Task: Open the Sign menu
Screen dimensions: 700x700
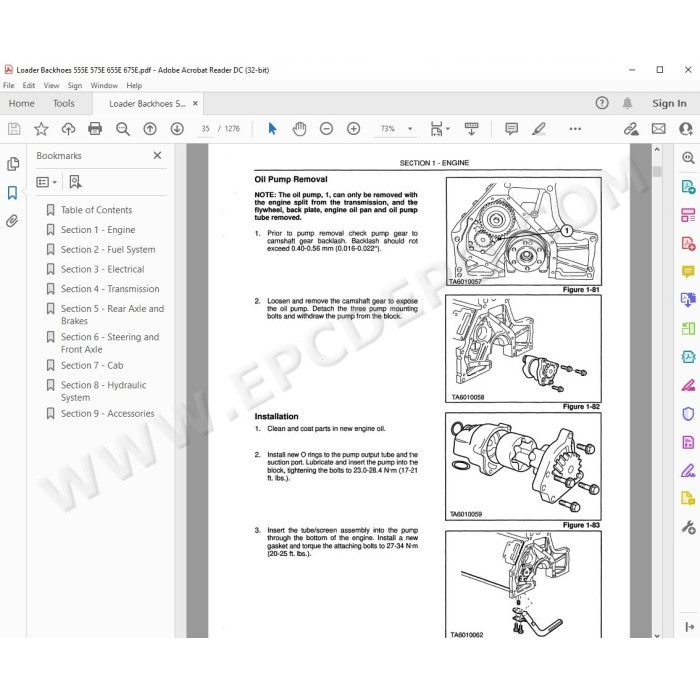Action: 75,85
